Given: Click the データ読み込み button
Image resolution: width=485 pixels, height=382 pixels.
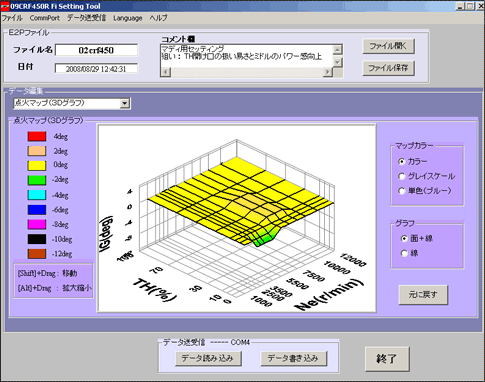Looking at the screenshot, I should (x=208, y=359).
